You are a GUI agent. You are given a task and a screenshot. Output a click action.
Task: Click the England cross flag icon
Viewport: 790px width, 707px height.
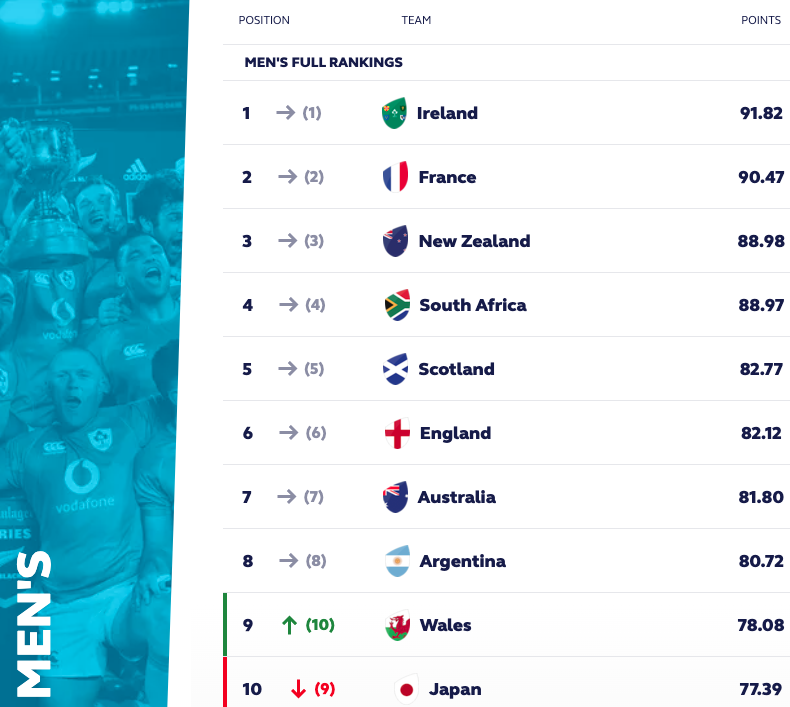point(397,433)
